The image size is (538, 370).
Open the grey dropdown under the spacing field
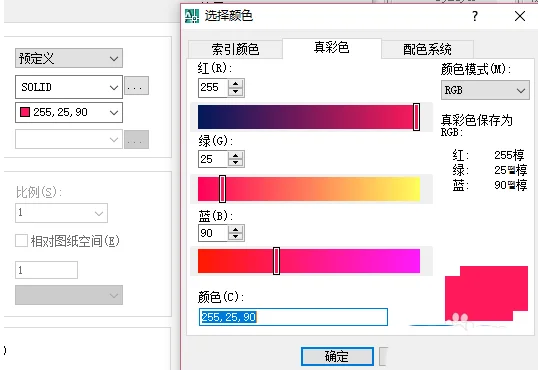click(69, 295)
